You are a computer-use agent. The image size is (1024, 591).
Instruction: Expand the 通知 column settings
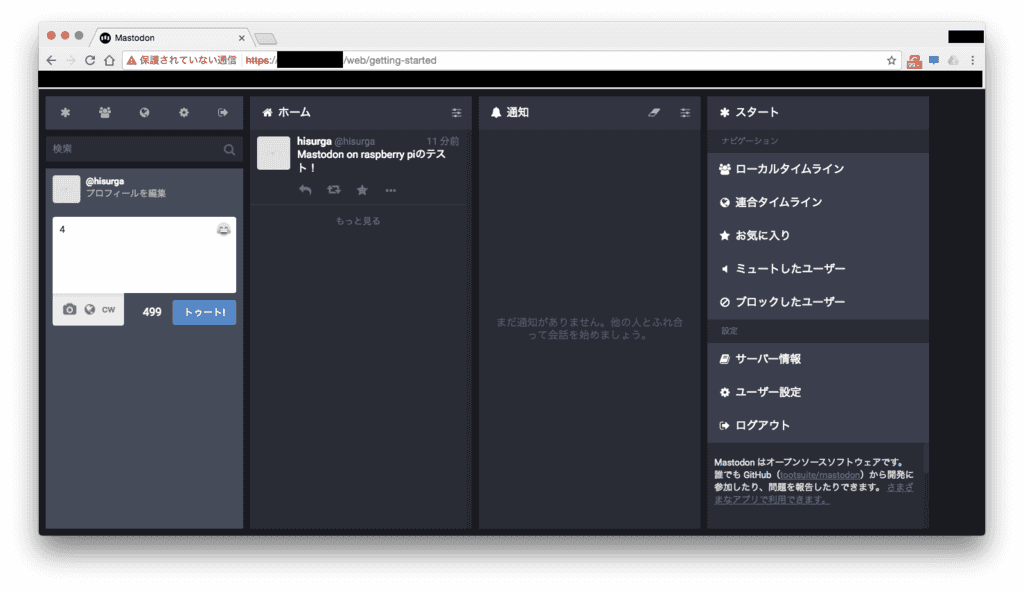pos(685,113)
